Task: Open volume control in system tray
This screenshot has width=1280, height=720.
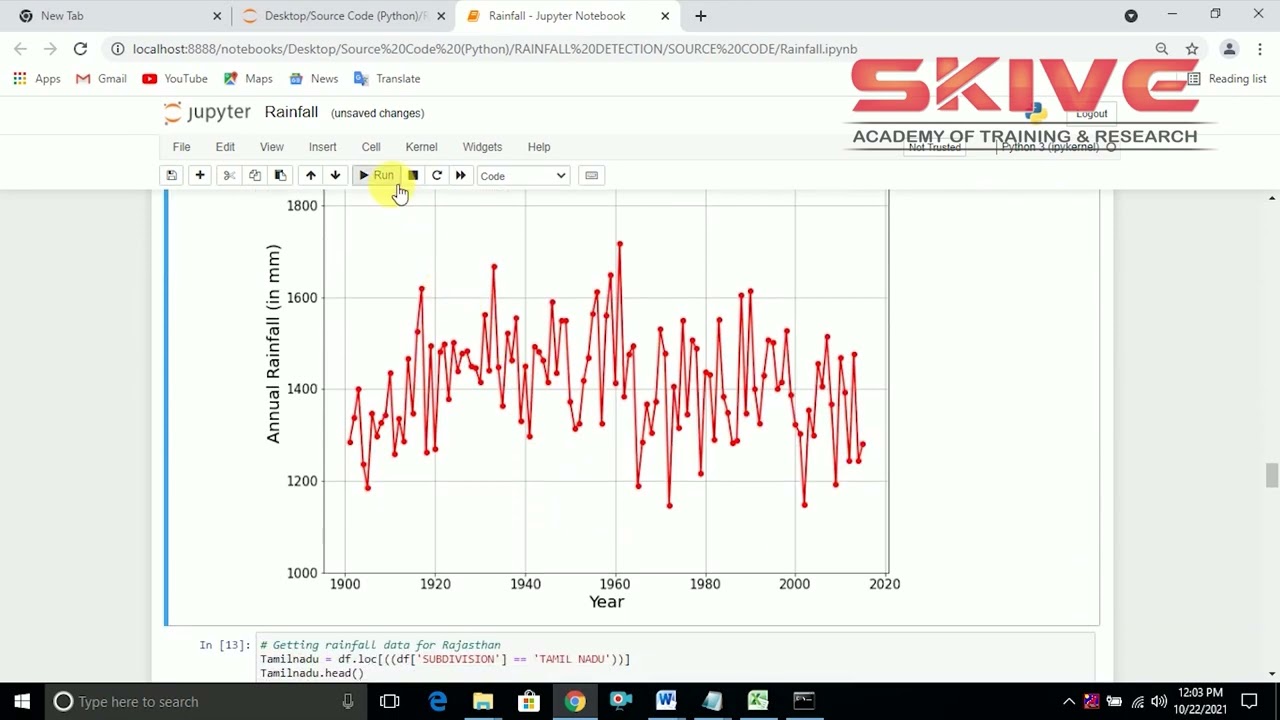Action: [x=1159, y=702]
